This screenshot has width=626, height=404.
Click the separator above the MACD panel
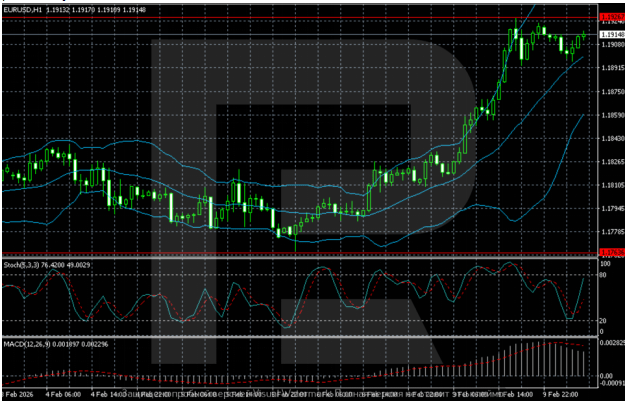click(300, 337)
